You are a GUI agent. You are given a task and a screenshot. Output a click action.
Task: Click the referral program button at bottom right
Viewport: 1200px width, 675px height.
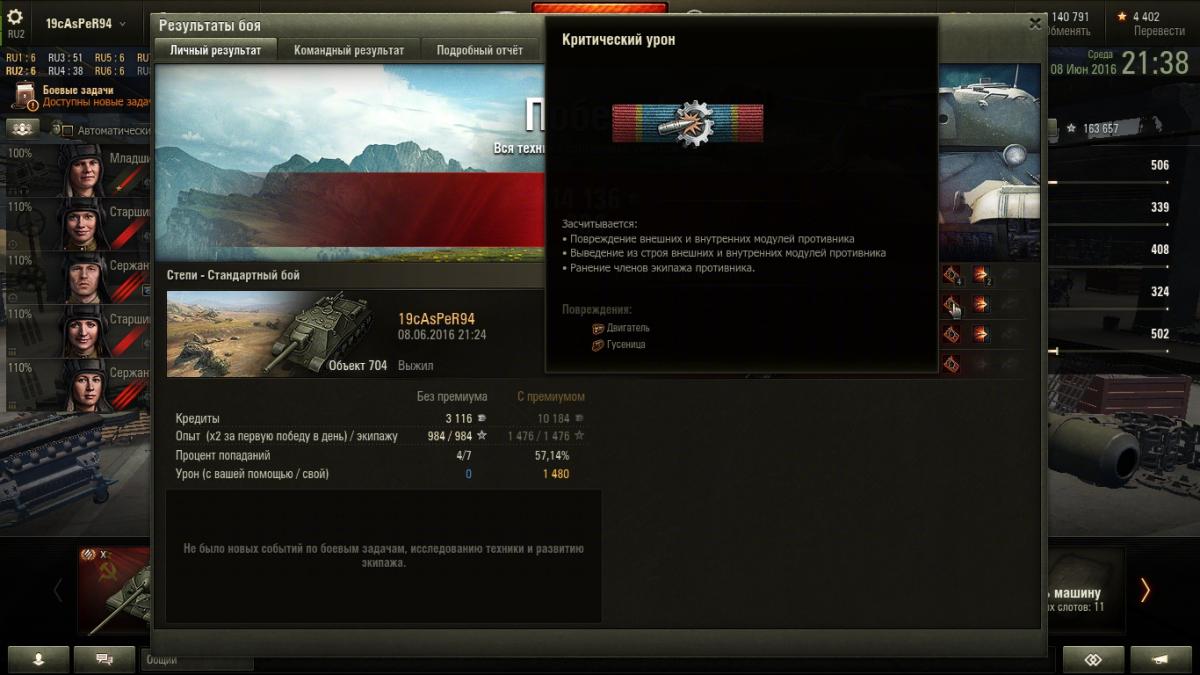tap(1094, 660)
